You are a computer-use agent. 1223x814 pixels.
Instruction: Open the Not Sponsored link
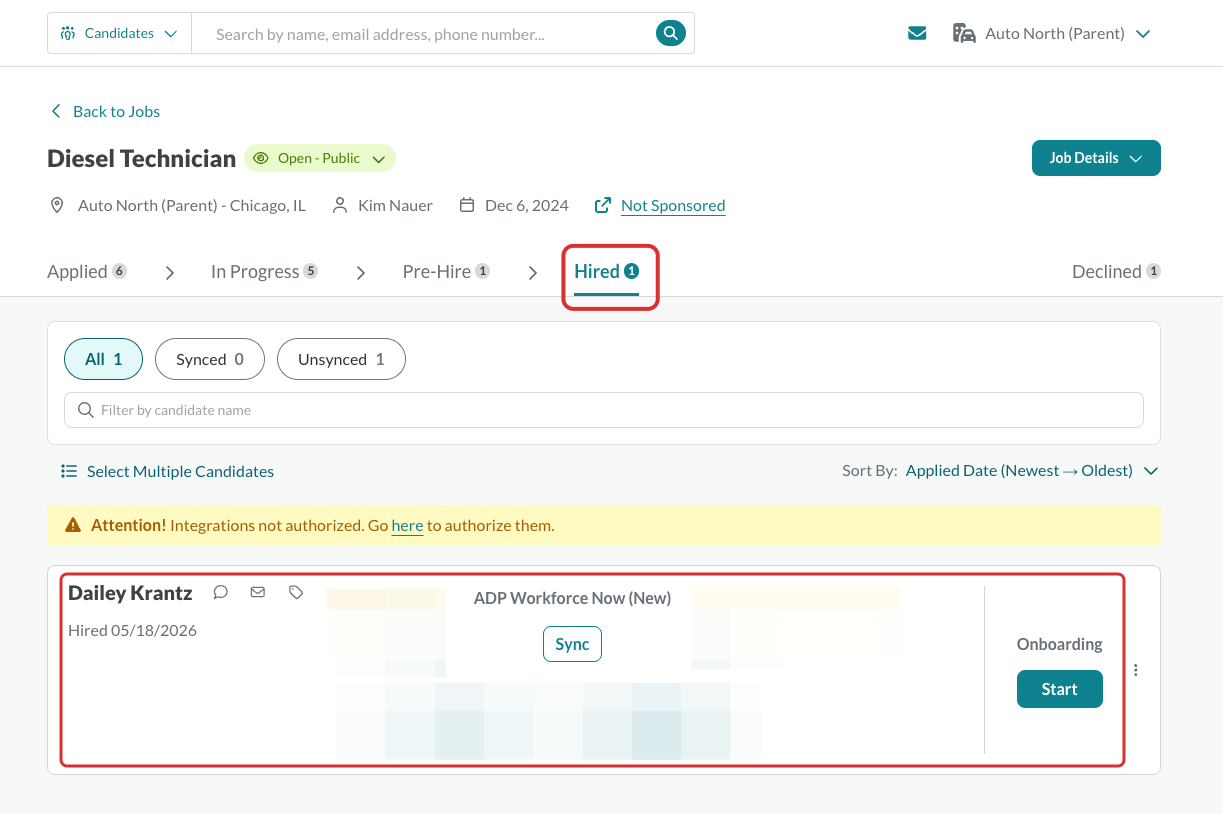[x=673, y=205]
